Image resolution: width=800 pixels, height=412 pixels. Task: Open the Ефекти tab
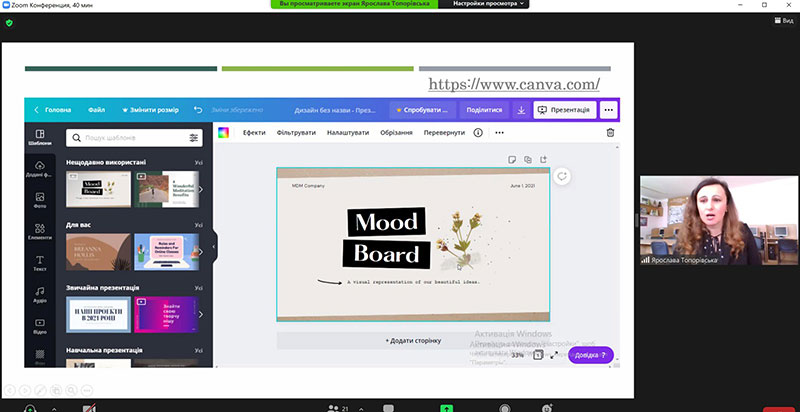pyautogui.click(x=254, y=133)
